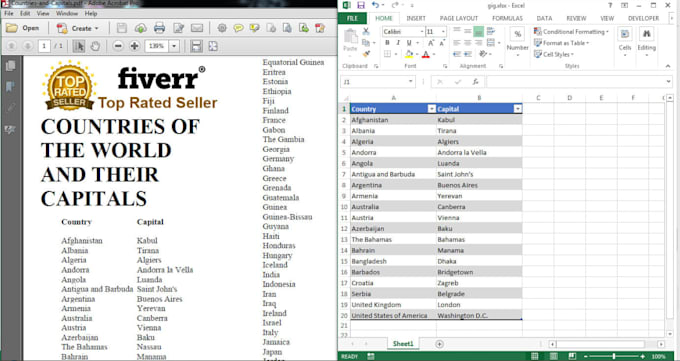Open the font size 11 dropdown
This screenshot has width=680, height=361.
tap(443, 32)
